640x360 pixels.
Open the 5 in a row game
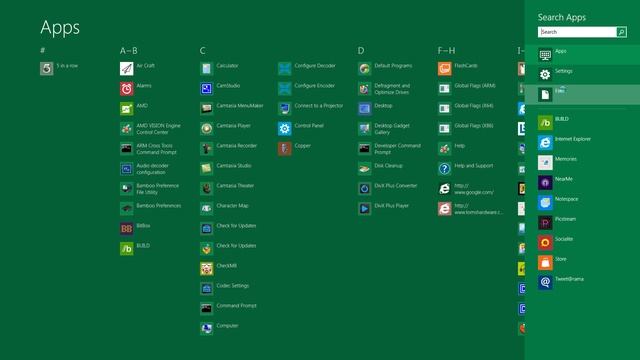point(59,69)
